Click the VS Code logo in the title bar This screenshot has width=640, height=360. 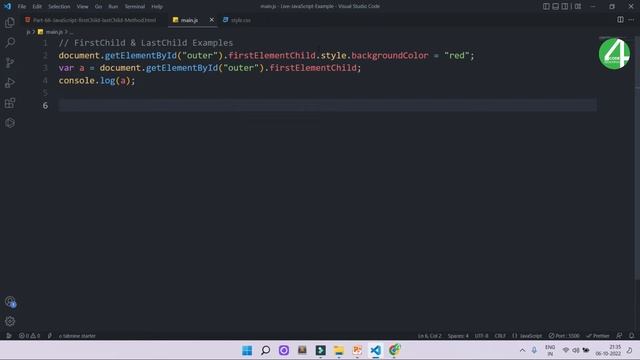point(7,6)
